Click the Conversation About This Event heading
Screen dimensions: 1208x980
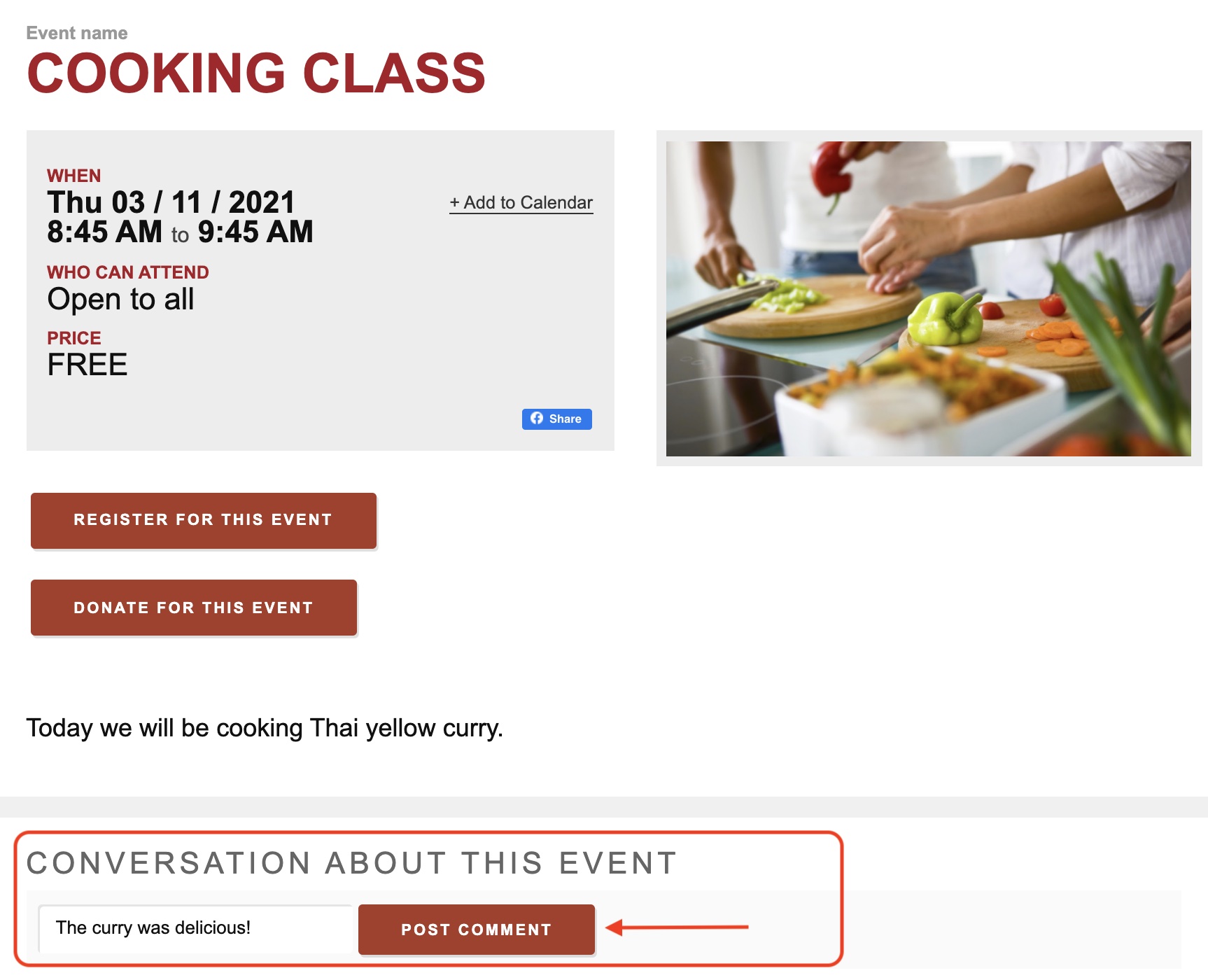point(351,863)
